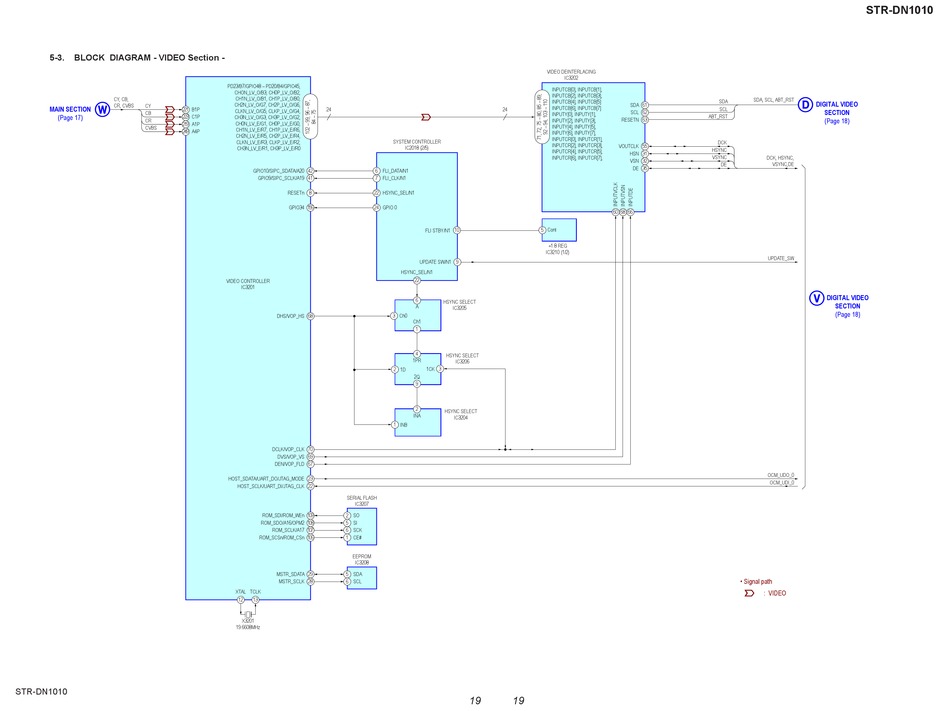
Task: Click the "VIDEO CONTROLLER IC3001" label
Action: click(248, 284)
